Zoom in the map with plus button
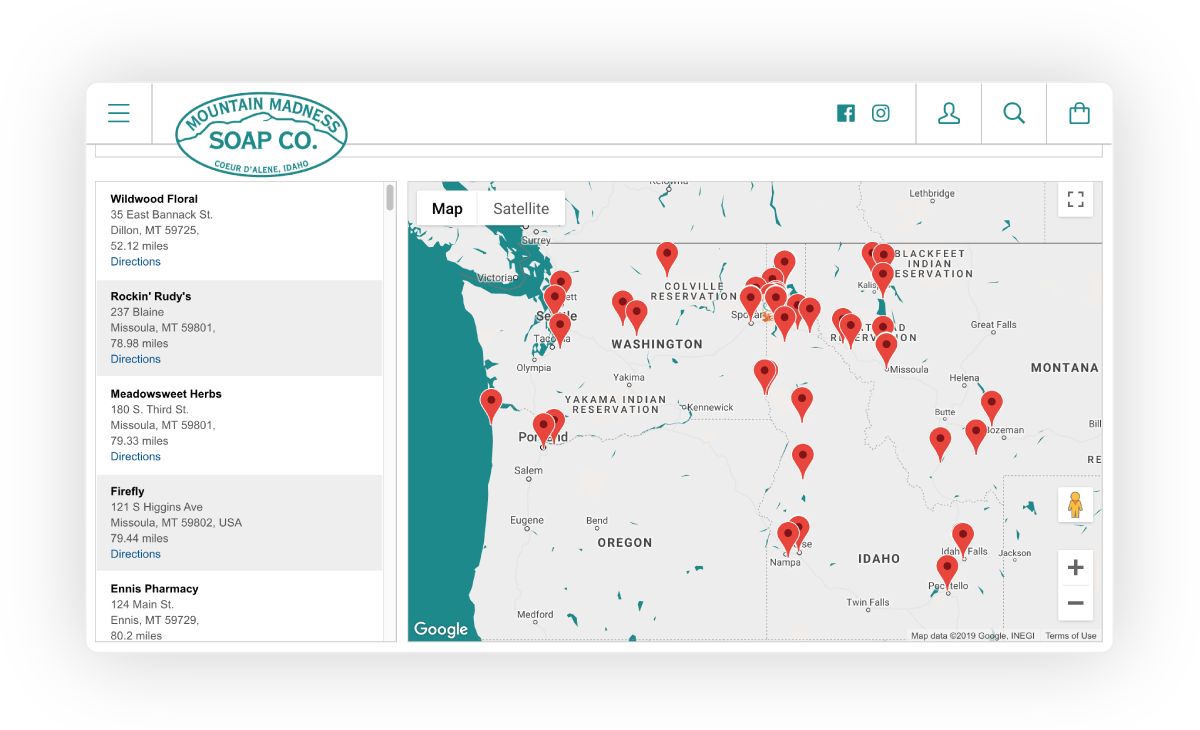This screenshot has width=1200, height=730. click(1076, 568)
